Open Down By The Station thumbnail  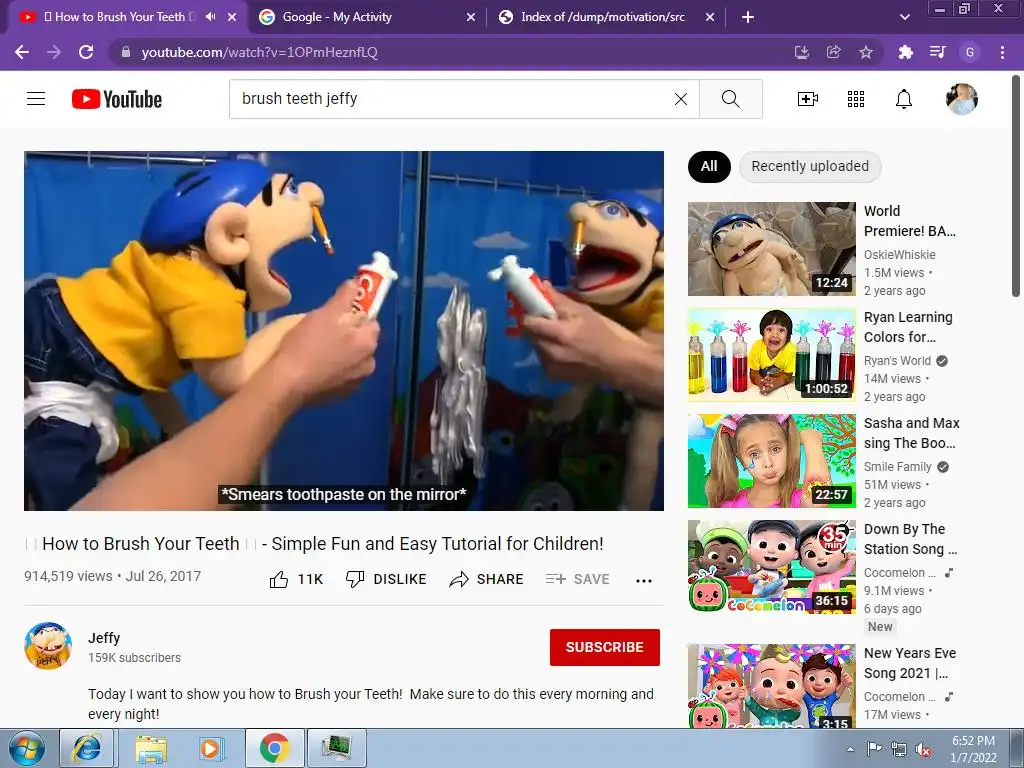coord(771,567)
